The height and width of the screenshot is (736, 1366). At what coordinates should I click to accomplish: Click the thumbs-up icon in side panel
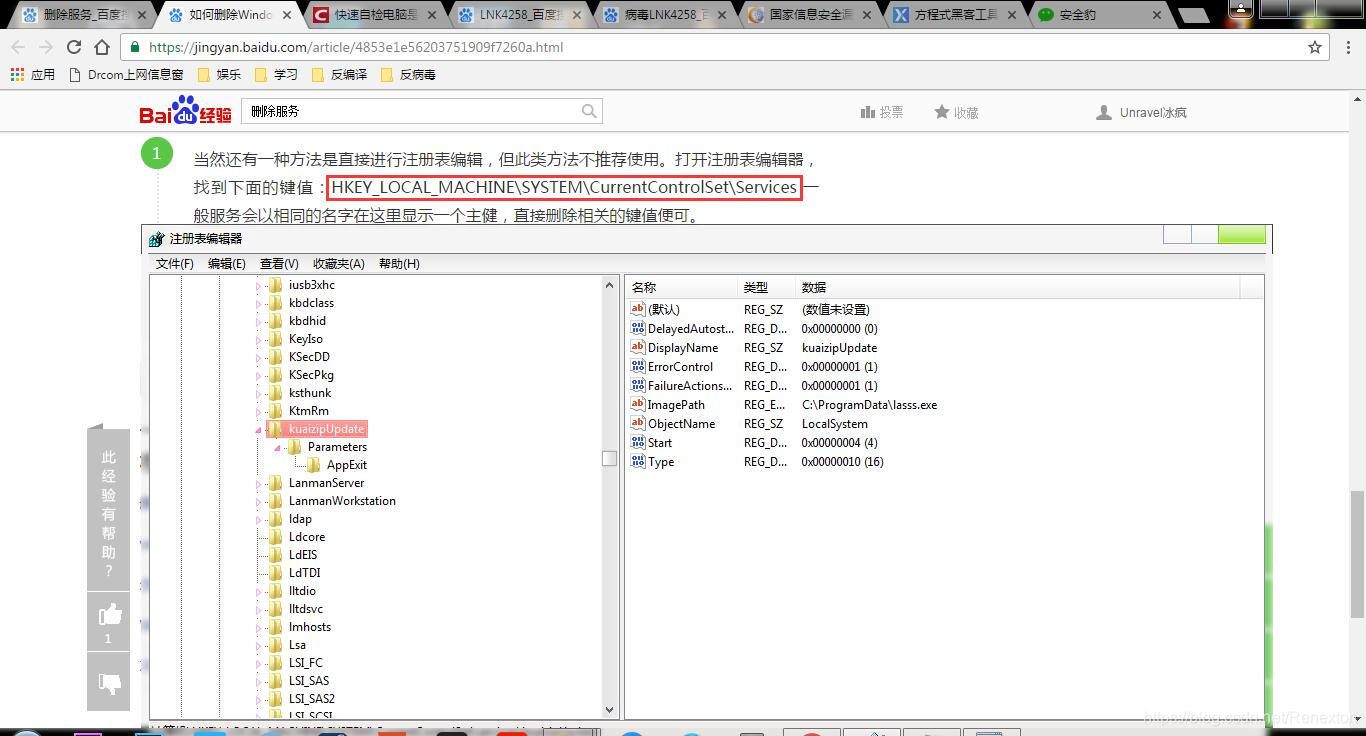pyautogui.click(x=109, y=614)
